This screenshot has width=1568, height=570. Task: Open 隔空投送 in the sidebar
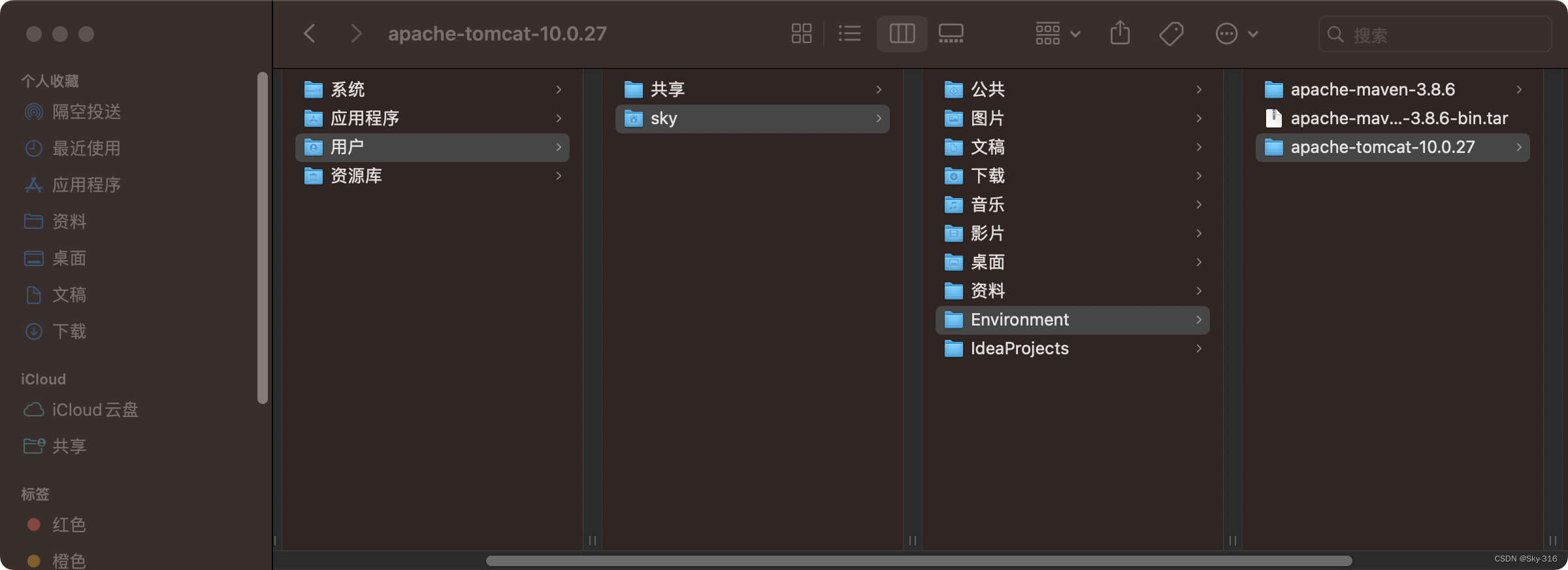pos(87,112)
